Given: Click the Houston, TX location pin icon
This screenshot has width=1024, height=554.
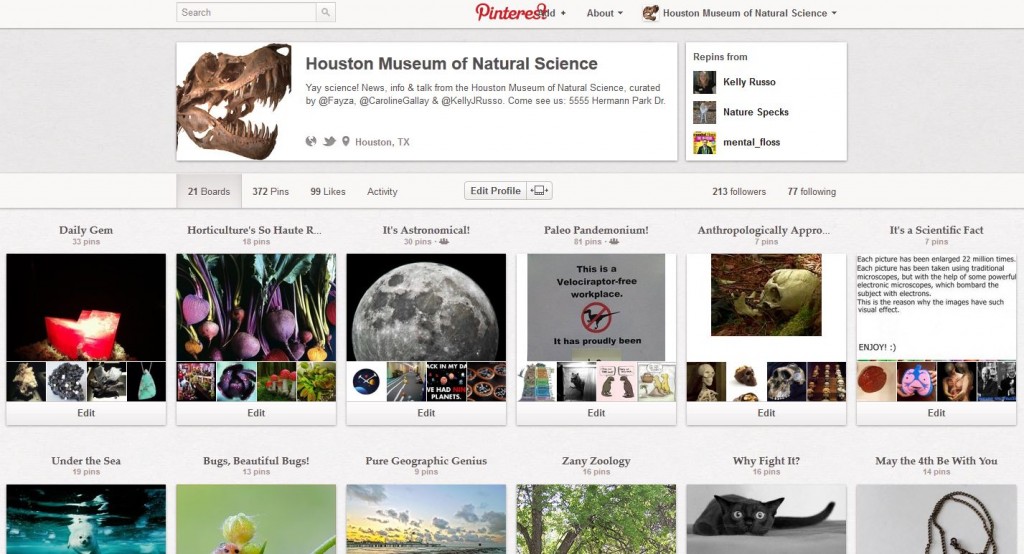Looking at the screenshot, I should (x=346, y=142).
